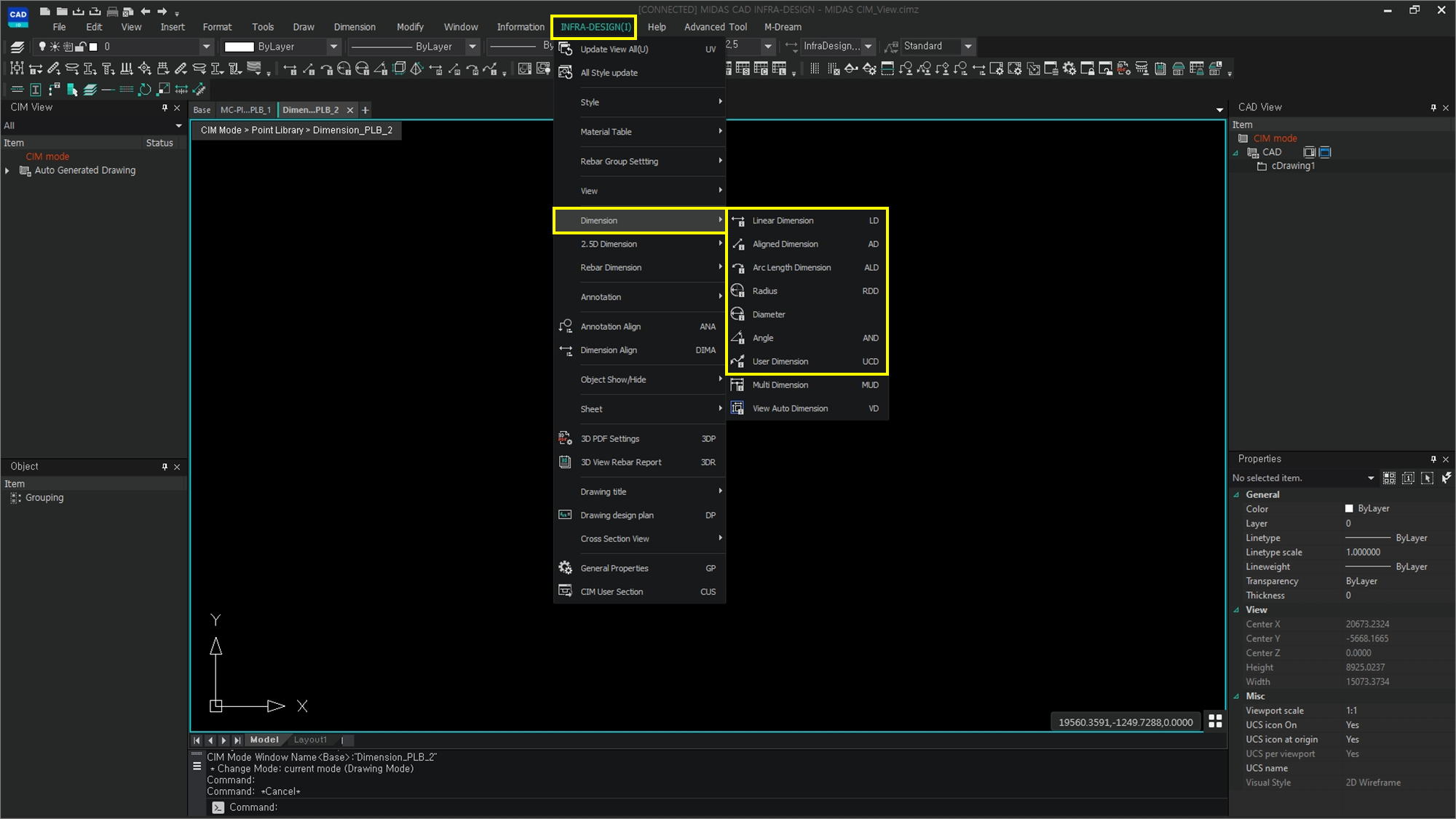Collapse the General section in Properties
The image size is (1456, 819).
[1236, 494]
